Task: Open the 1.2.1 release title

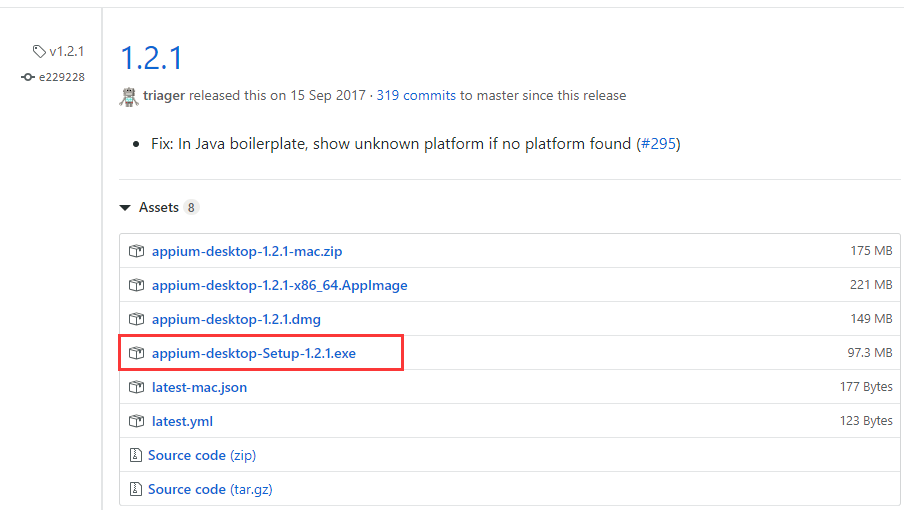Action: point(152,58)
